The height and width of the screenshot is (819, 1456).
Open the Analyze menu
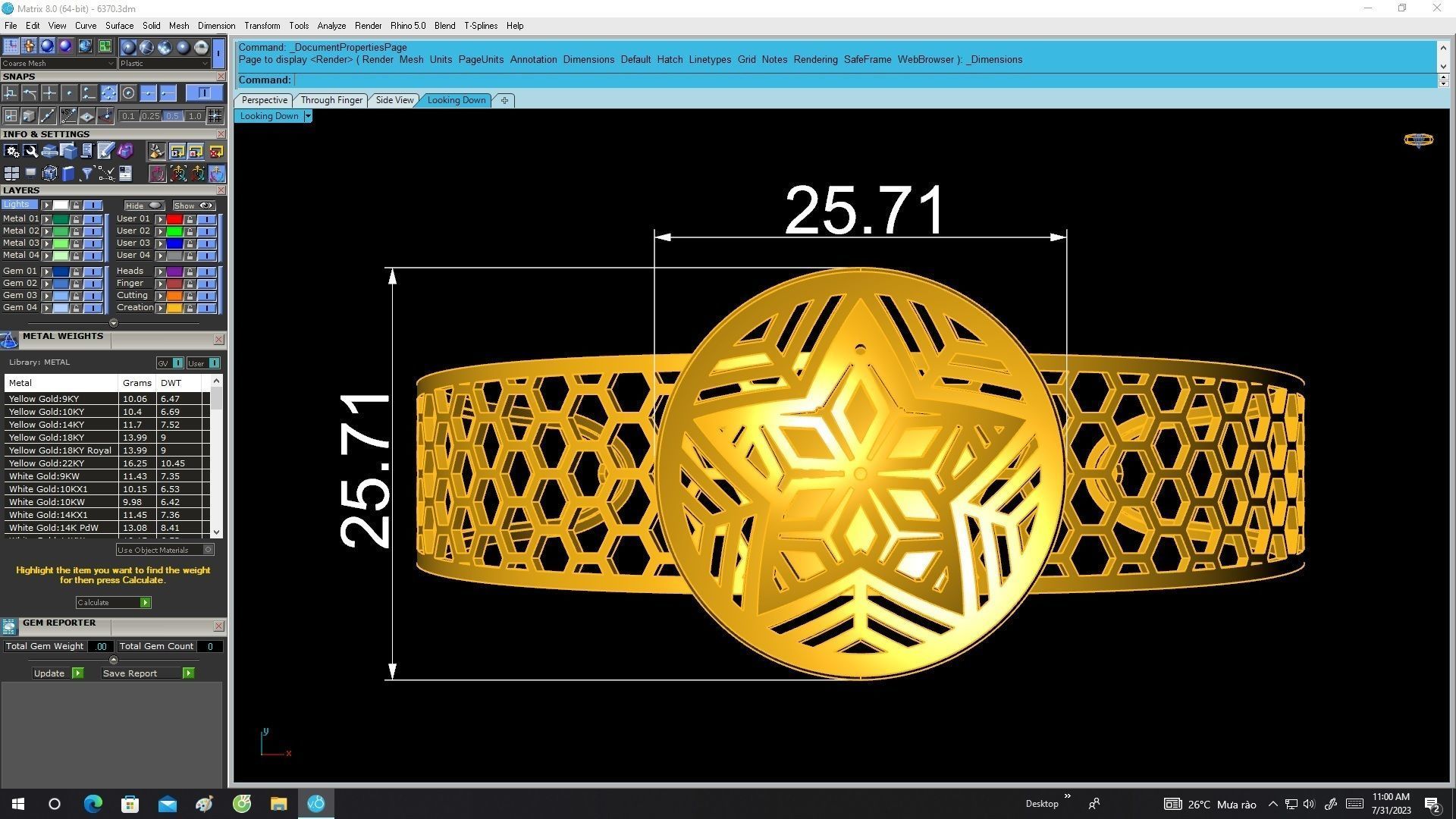click(x=331, y=26)
